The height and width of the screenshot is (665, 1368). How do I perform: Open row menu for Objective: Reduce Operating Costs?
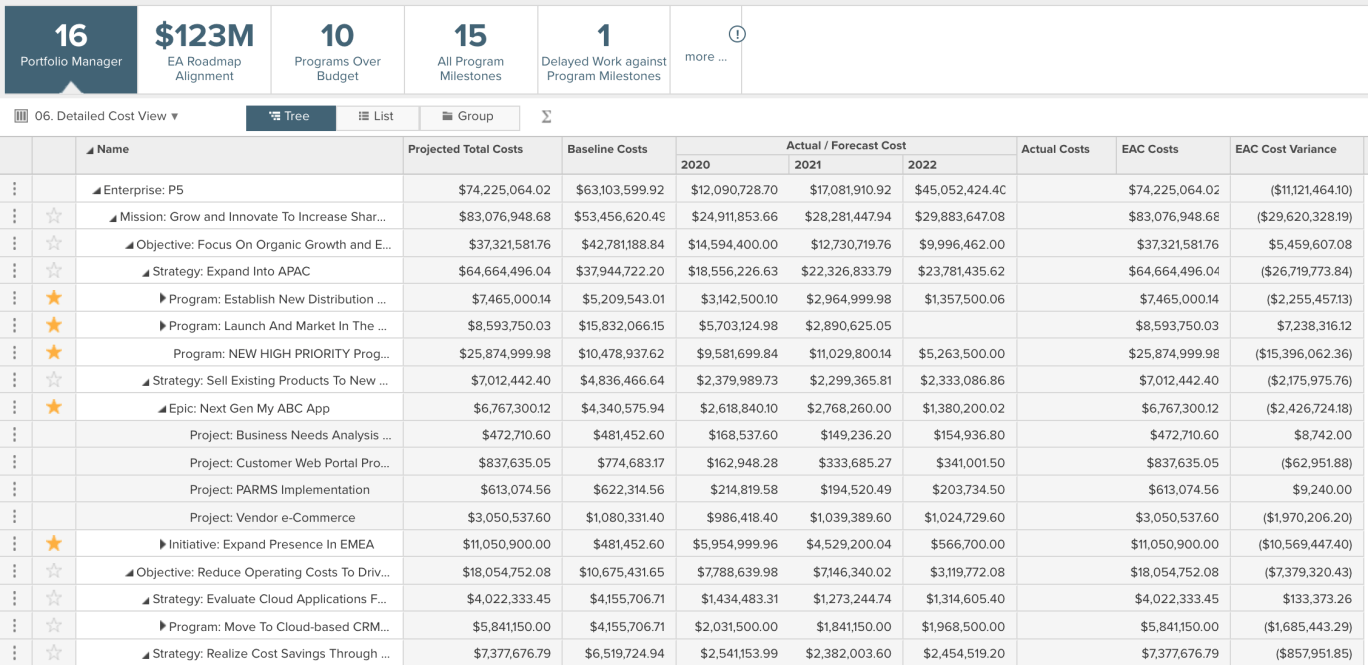(15, 571)
